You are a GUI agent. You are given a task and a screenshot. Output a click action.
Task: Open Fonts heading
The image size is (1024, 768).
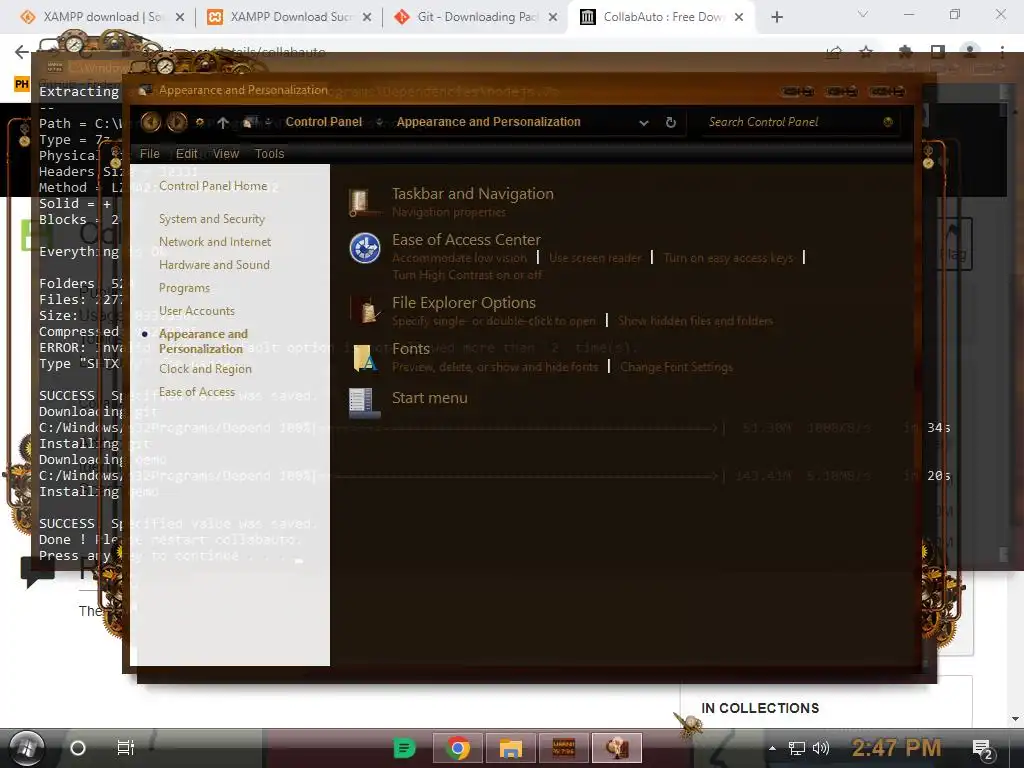tap(411, 349)
